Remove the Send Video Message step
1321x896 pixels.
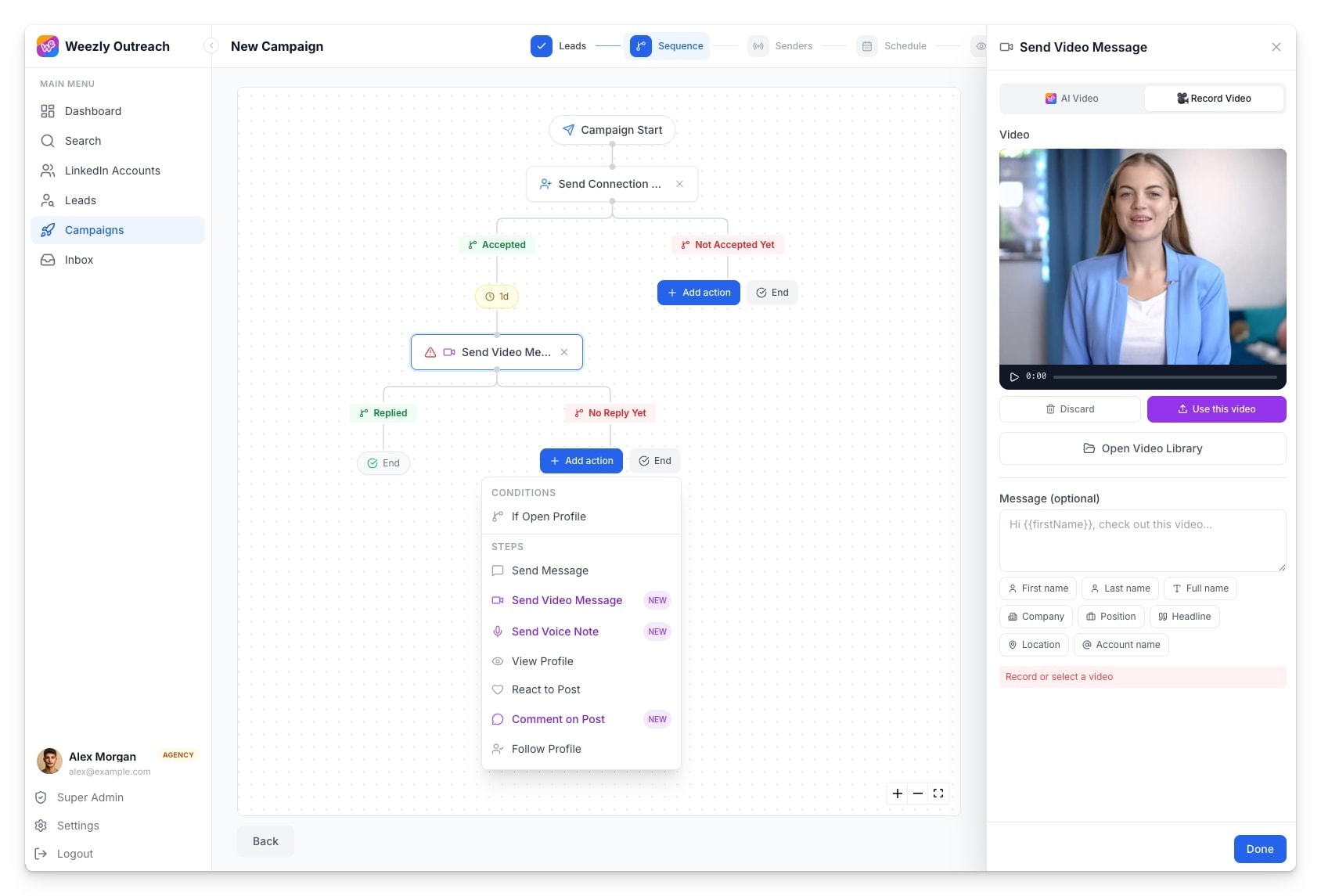pyautogui.click(x=564, y=352)
